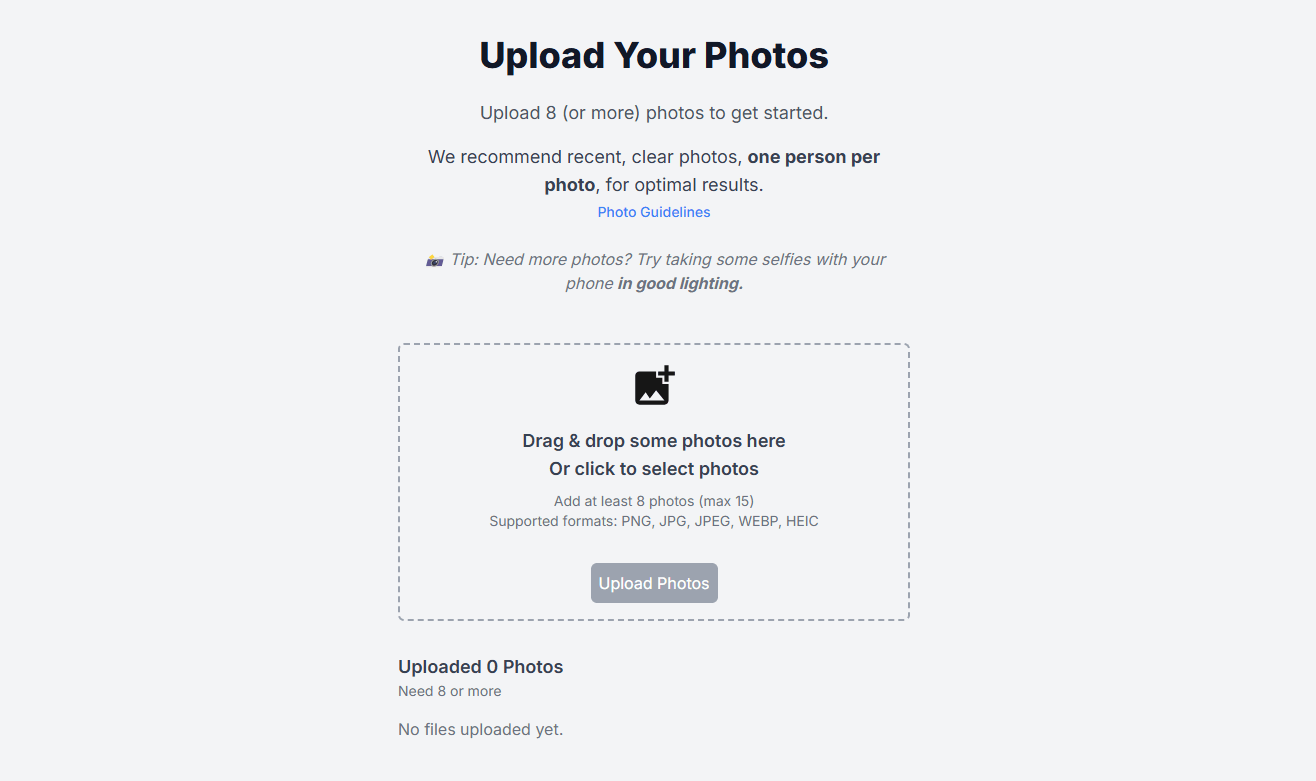Open the Photo Guidelines link
This screenshot has height=781, width=1316.
pos(654,212)
